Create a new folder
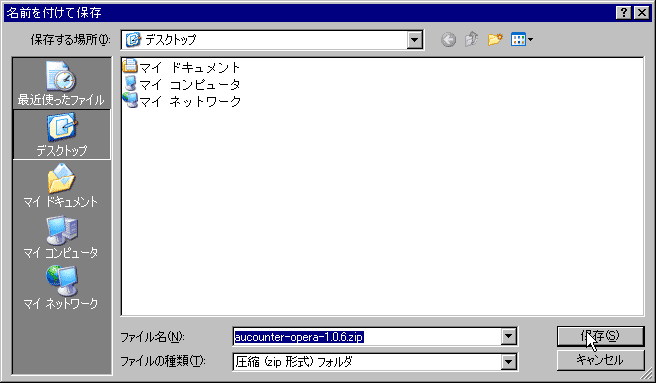 (x=495, y=40)
